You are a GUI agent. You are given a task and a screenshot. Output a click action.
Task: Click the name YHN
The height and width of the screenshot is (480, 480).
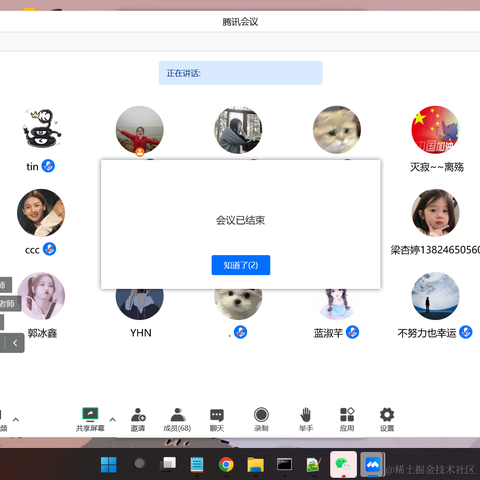(141, 333)
